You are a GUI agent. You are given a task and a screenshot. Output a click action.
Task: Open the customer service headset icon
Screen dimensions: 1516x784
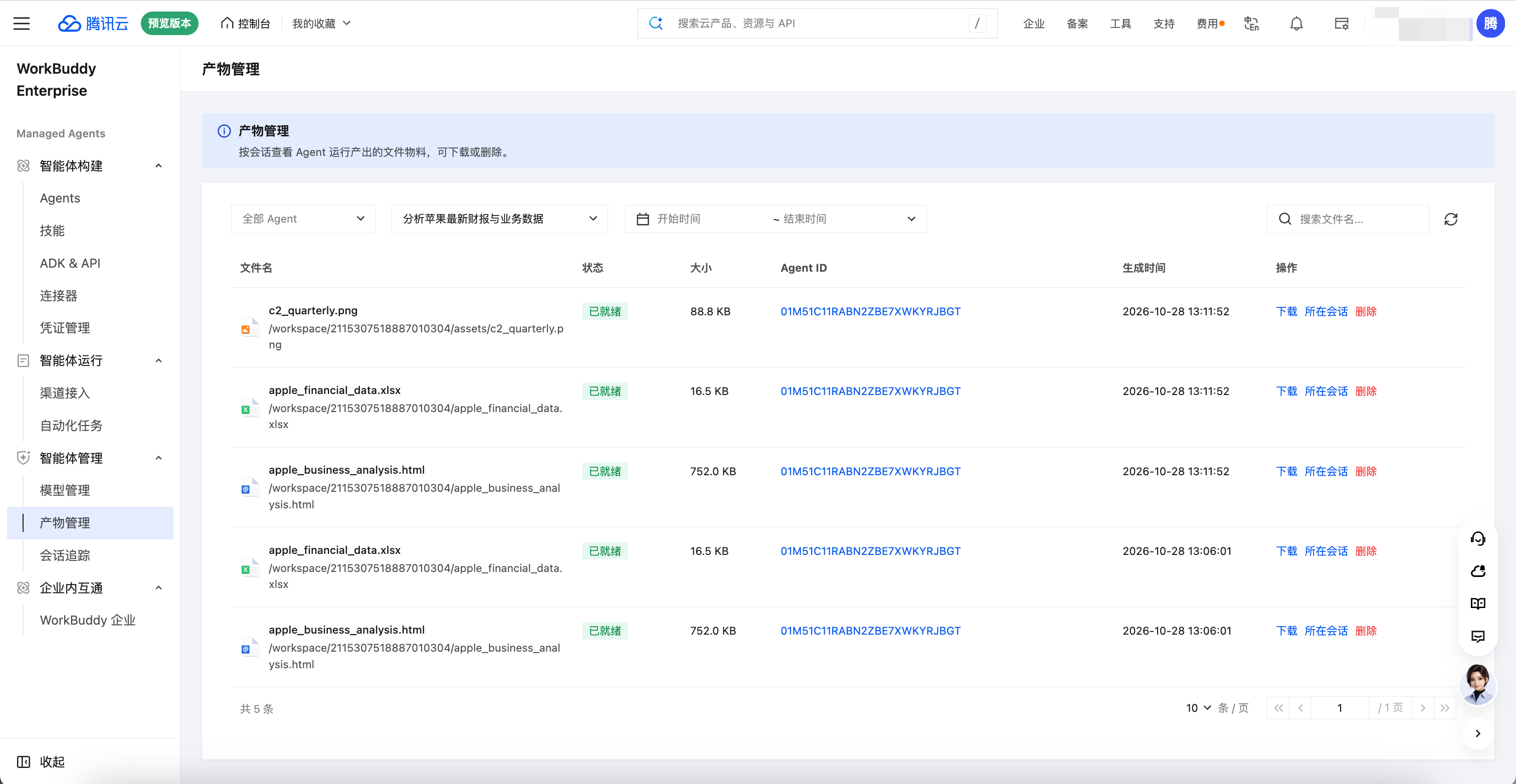pos(1478,538)
